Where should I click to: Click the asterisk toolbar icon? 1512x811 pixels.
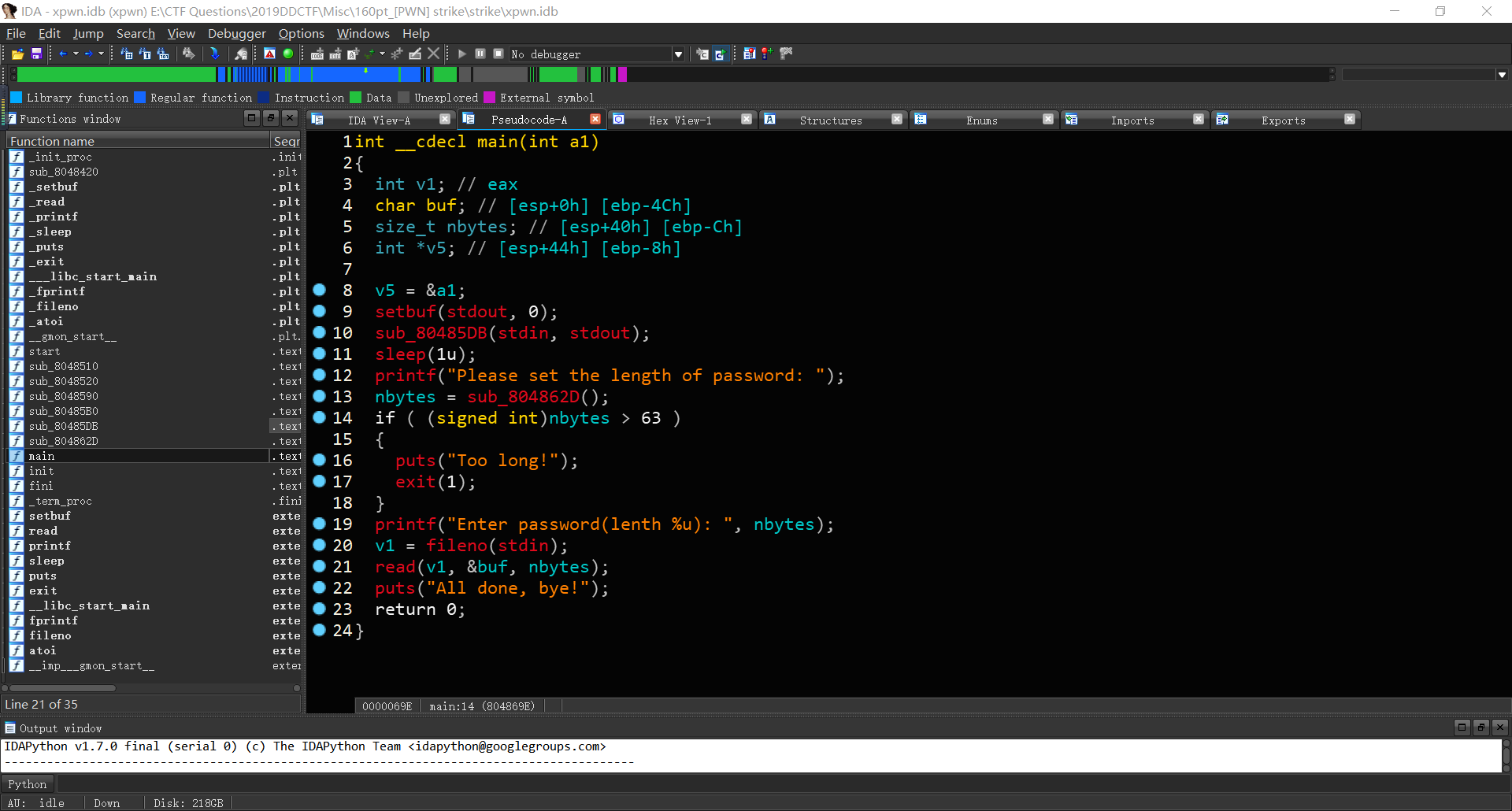pyautogui.click(x=397, y=54)
